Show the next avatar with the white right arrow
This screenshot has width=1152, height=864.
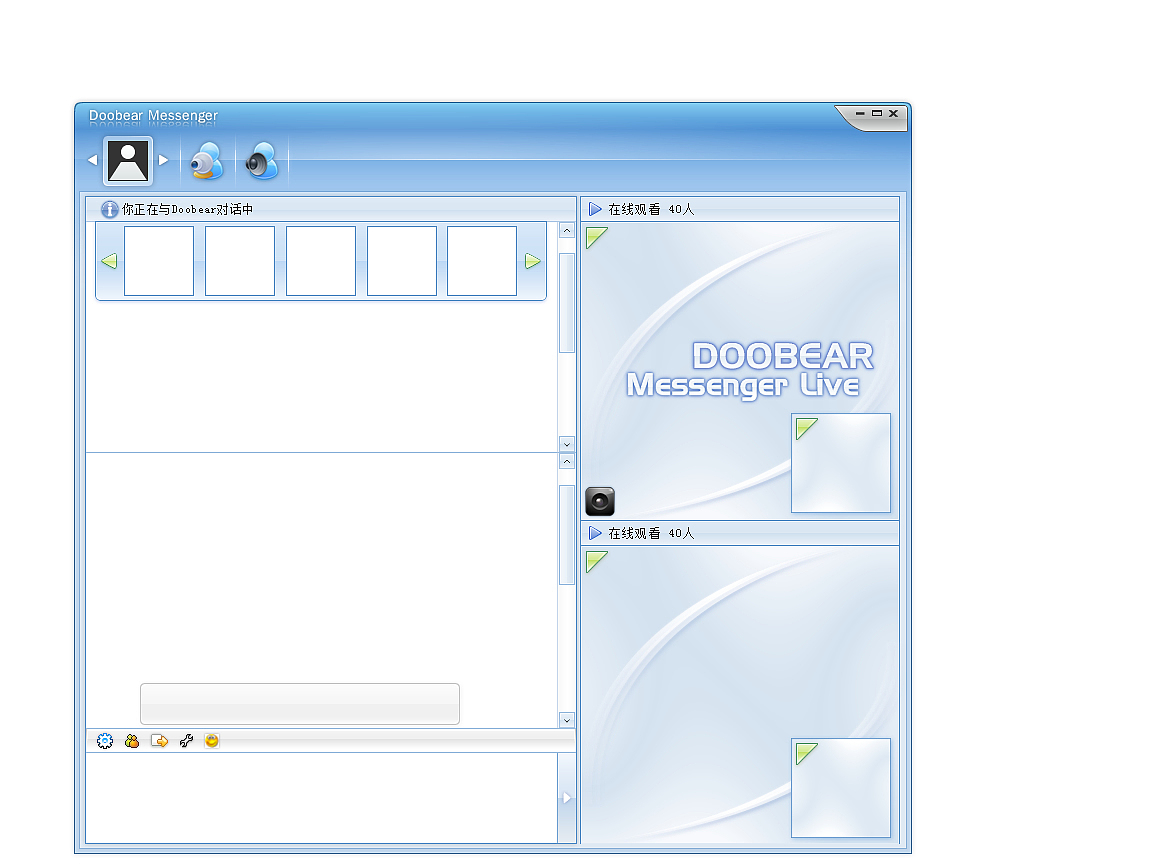(164, 159)
